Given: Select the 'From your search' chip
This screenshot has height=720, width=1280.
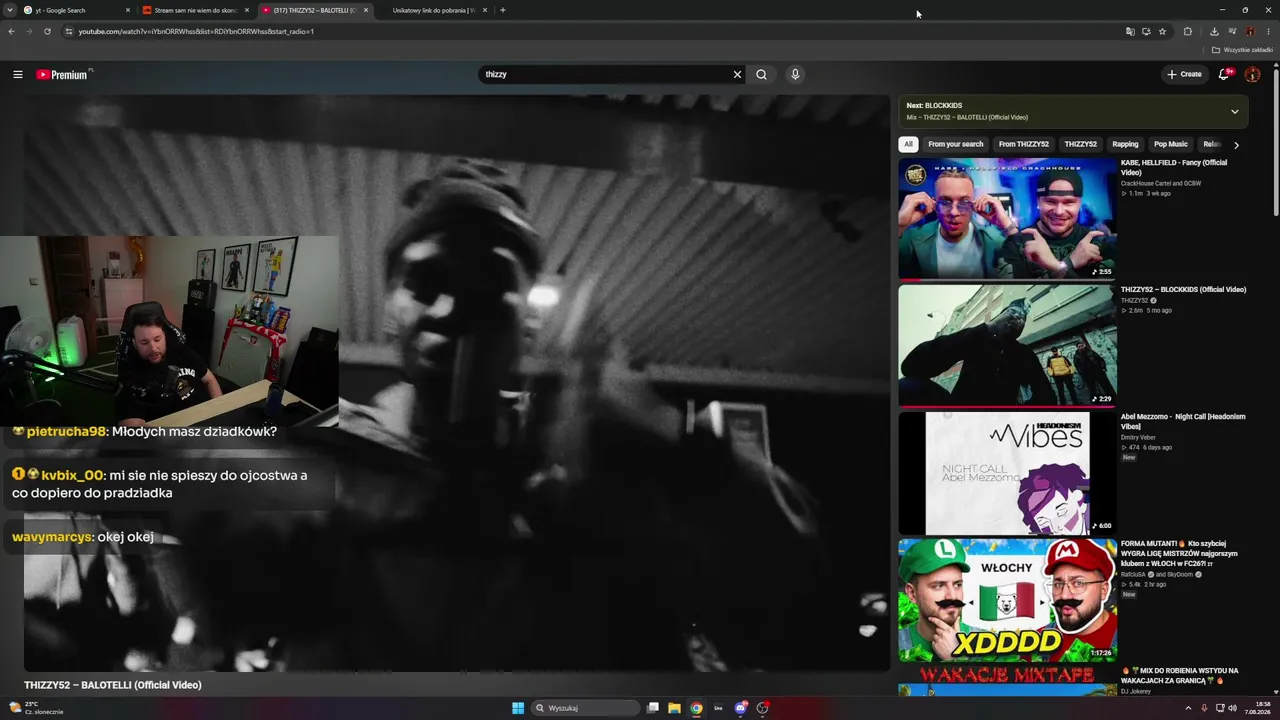Looking at the screenshot, I should click(x=955, y=144).
